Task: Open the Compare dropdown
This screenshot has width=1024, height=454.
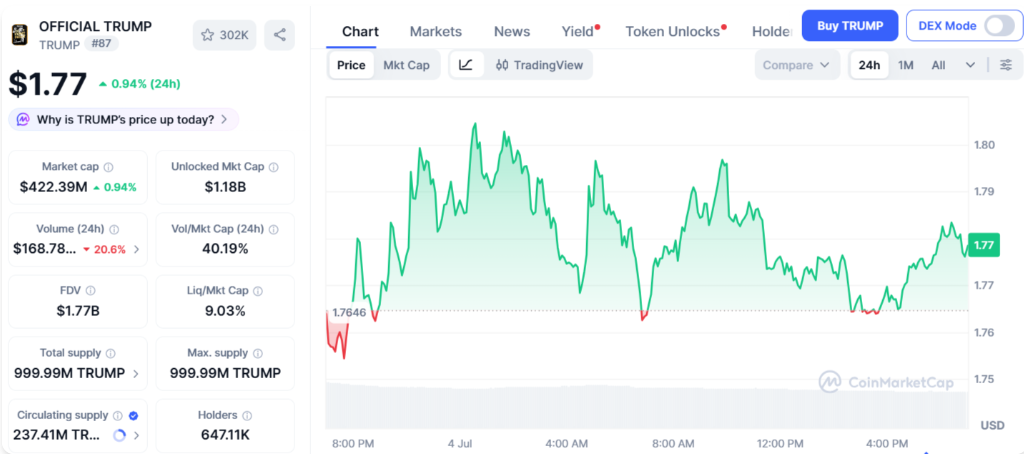Action: tap(797, 65)
